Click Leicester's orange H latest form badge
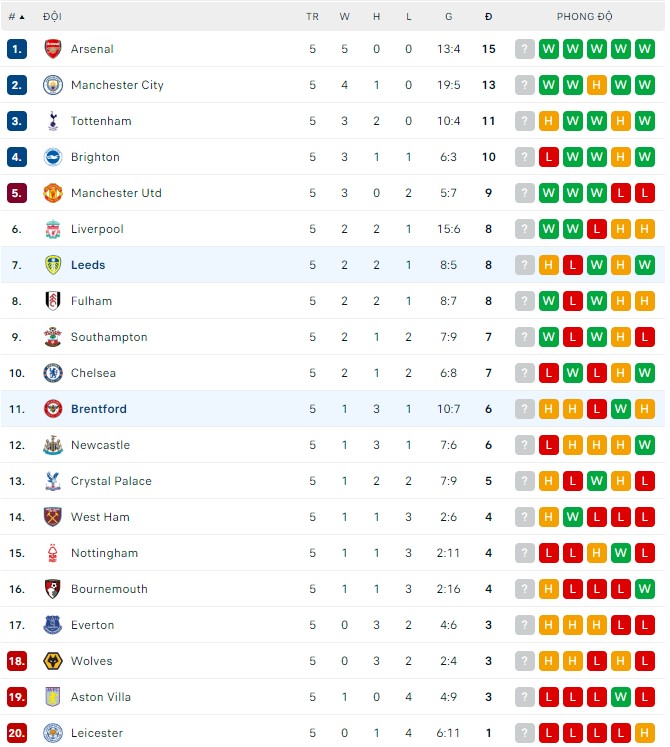670x747 pixels. [x=645, y=733]
